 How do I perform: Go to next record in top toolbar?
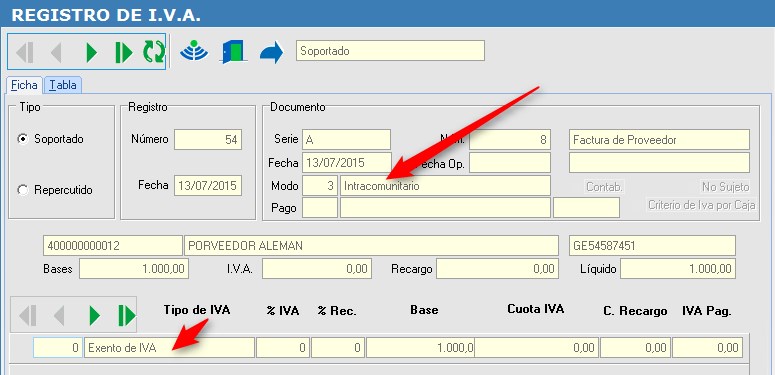pyautogui.click(x=91, y=52)
